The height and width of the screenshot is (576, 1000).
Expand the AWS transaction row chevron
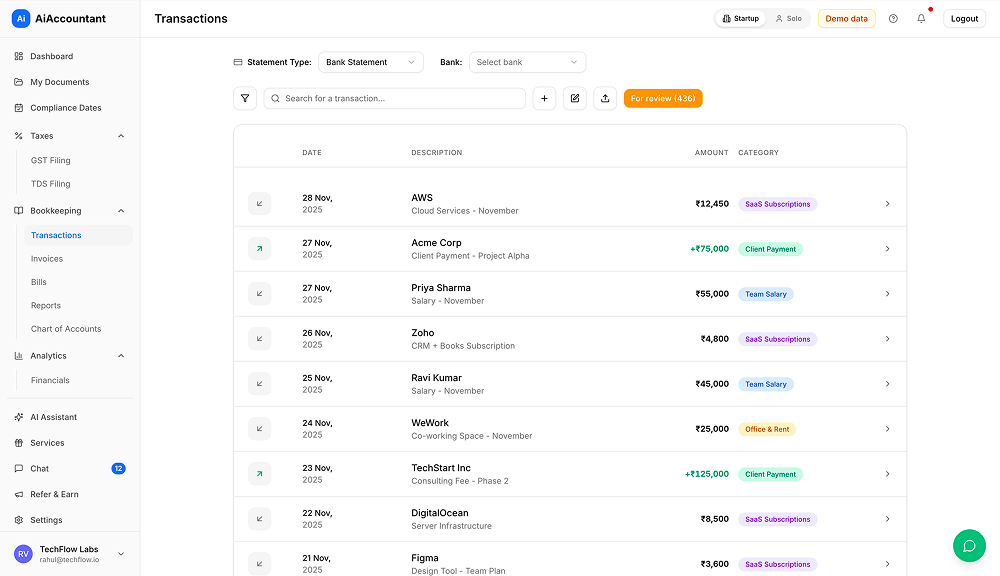point(887,203)
